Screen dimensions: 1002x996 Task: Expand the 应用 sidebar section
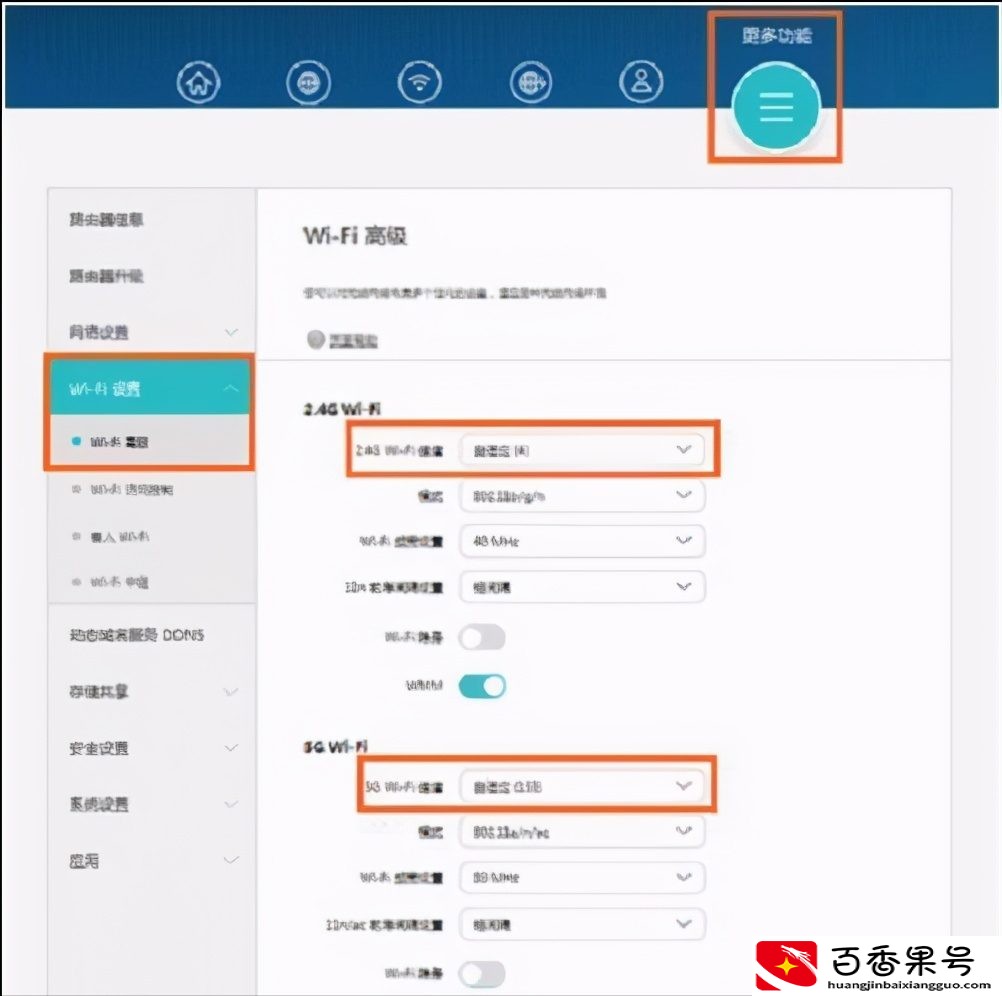coord(152,861)
